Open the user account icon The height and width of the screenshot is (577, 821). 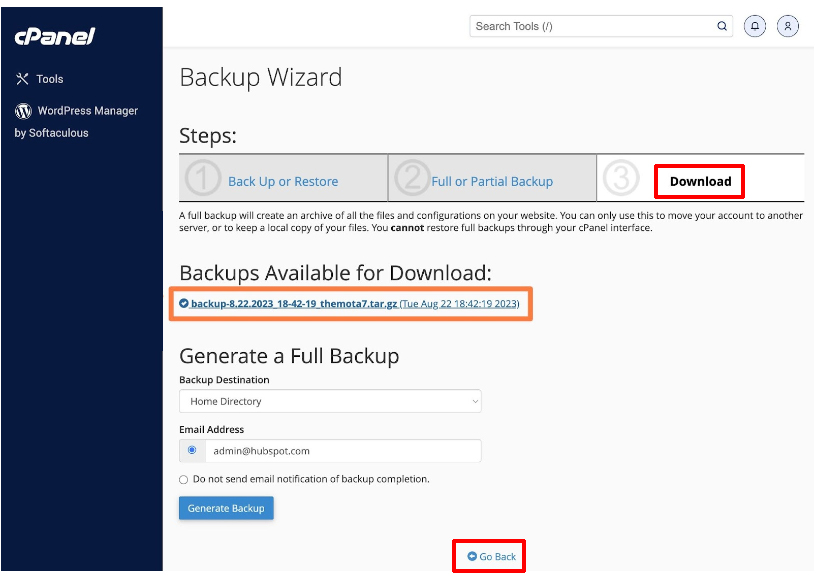coord(788,26)
